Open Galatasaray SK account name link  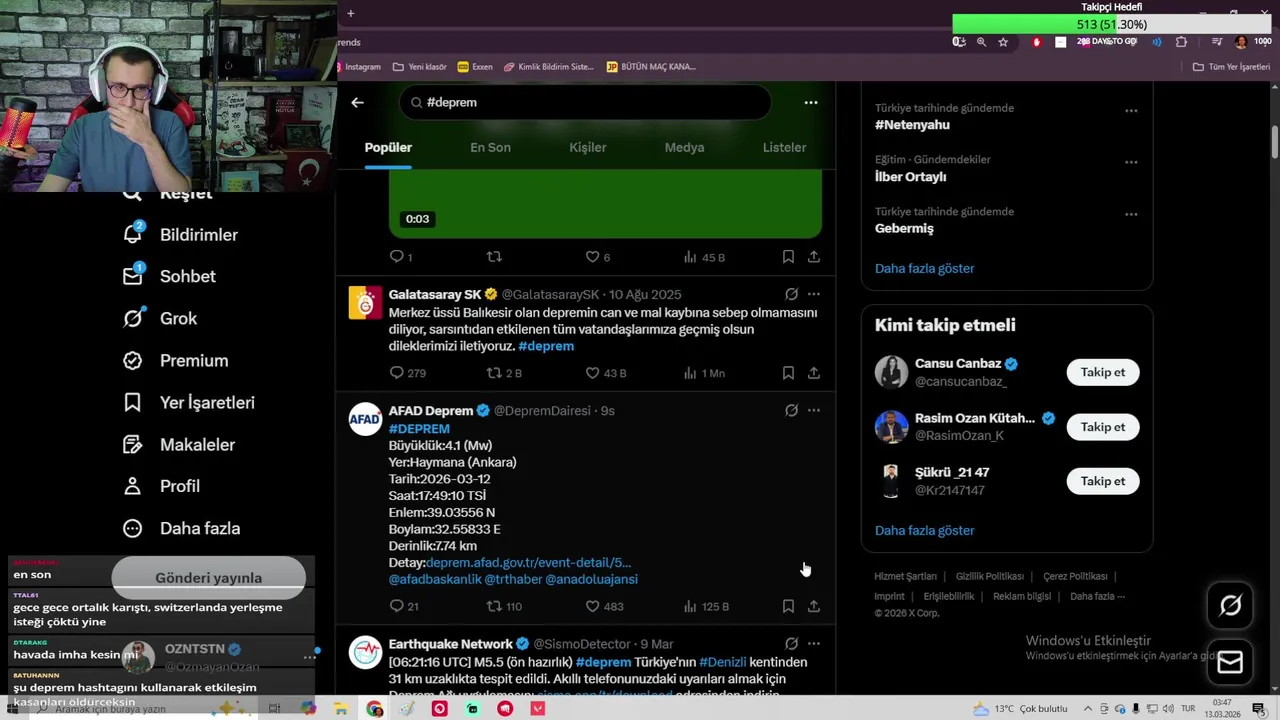(x=436, y=294)
